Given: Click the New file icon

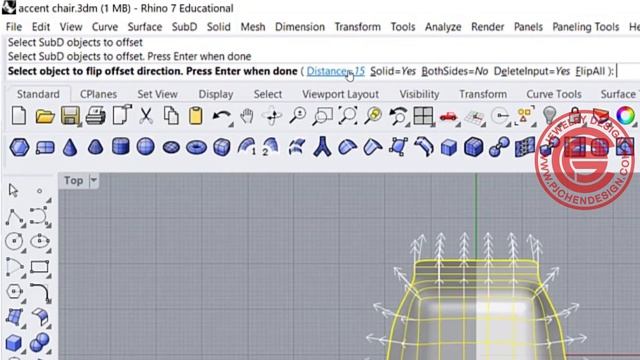Looking at the screenshot, I should [x=19, y=116].
